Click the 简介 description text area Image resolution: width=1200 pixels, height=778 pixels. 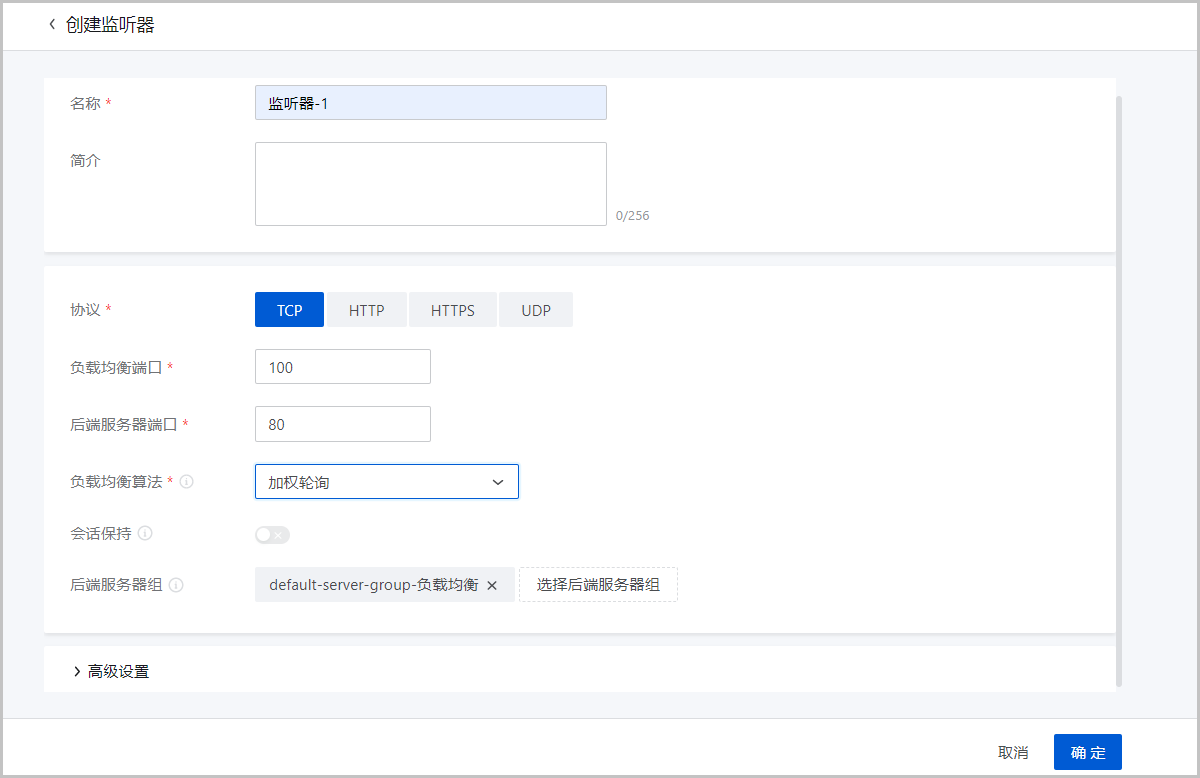click(x=430, y=184)
